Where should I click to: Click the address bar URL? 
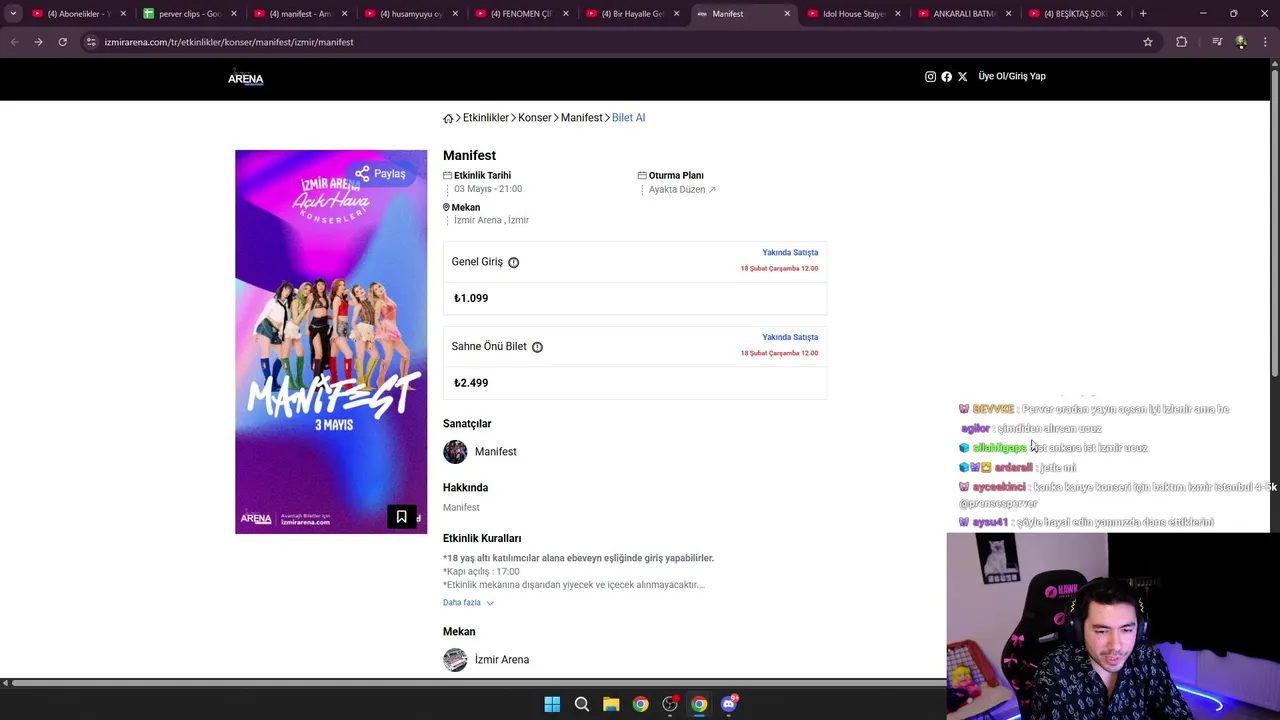(229, 42)
